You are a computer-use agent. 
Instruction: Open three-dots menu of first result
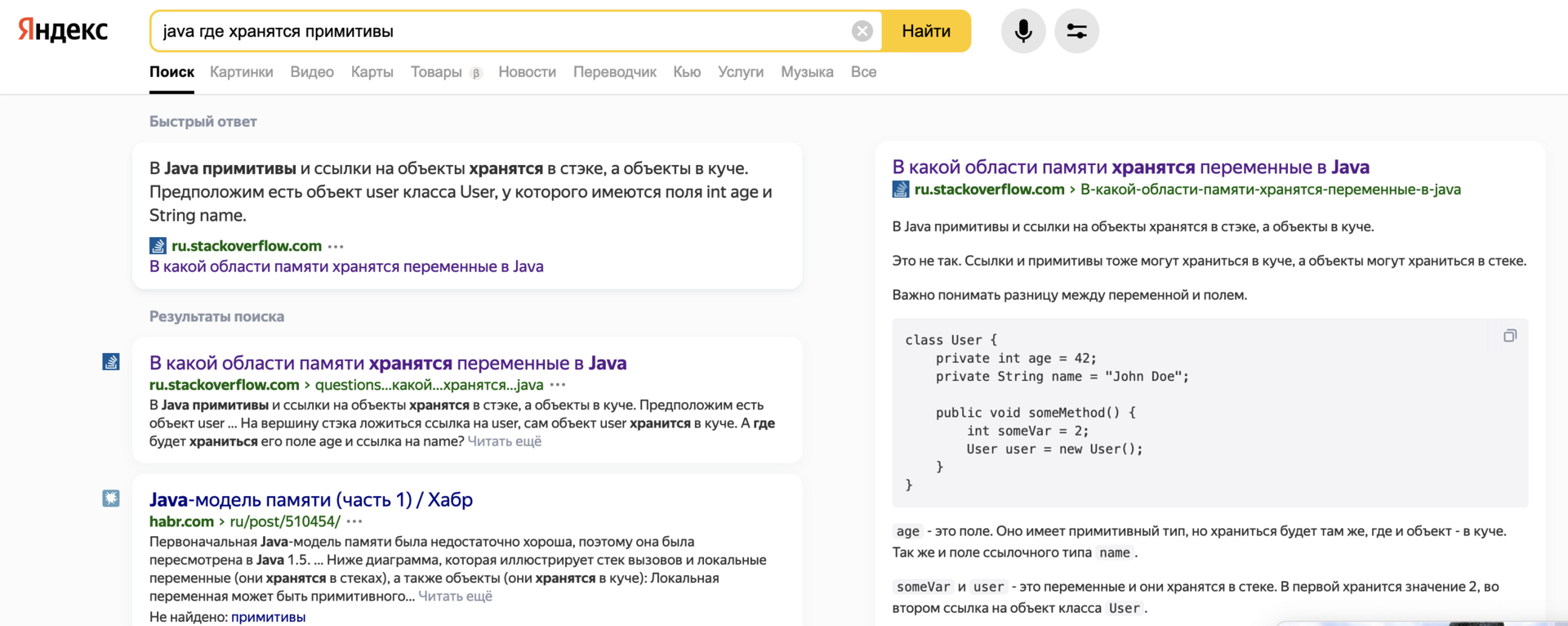coord(558,385)
